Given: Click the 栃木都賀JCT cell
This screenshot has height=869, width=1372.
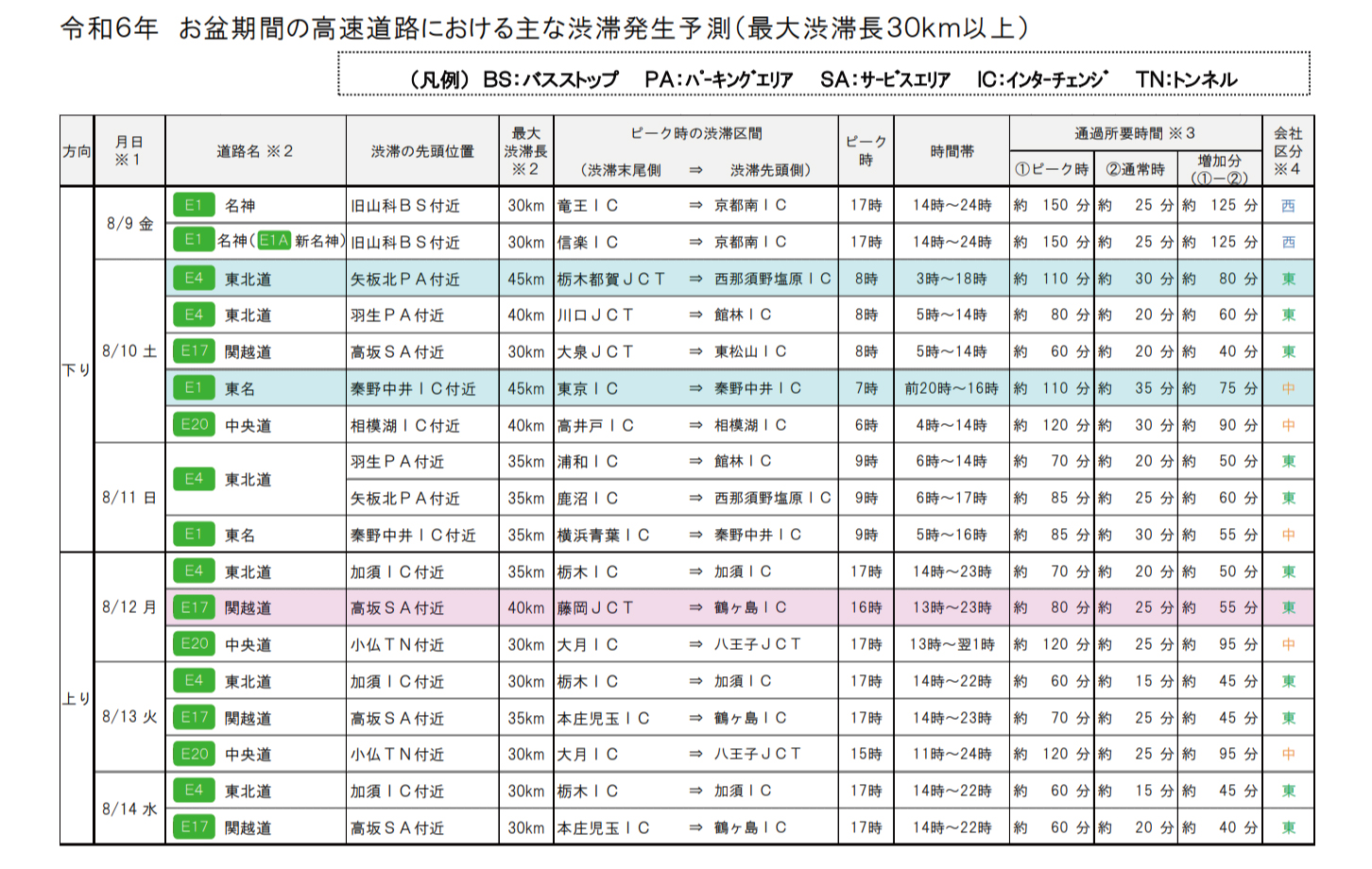Looking at the screenshot, I should click(611, 279).
